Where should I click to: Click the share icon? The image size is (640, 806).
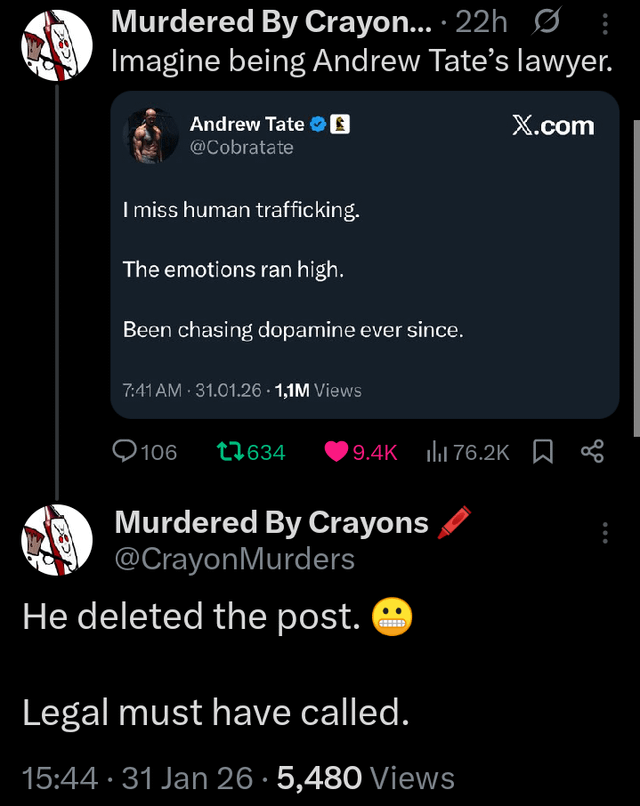pyautogui.click(x=592, y=452)
